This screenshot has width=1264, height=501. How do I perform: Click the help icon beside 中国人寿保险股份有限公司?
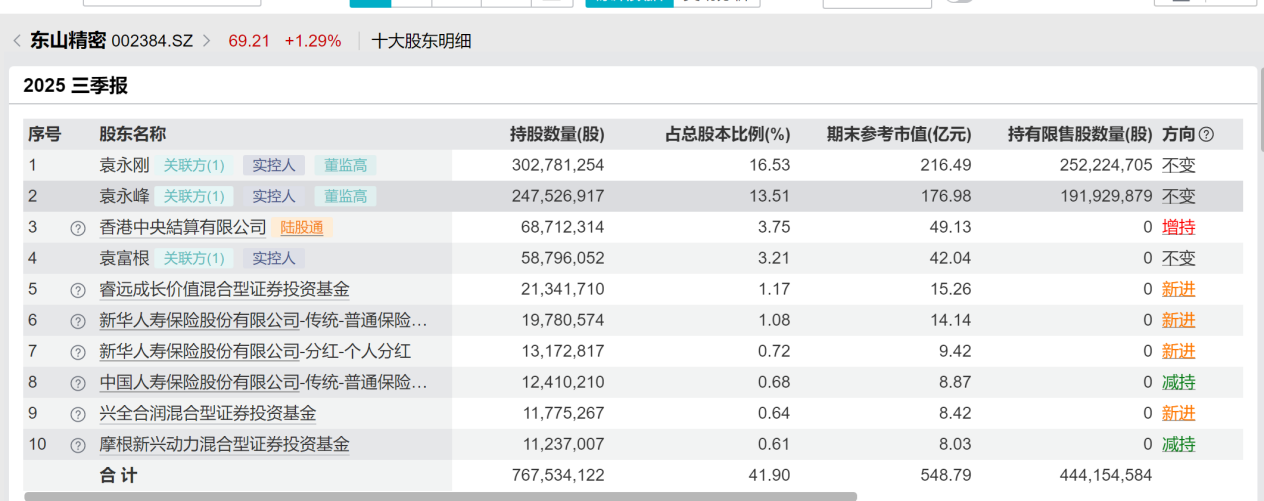click(78, 383)
